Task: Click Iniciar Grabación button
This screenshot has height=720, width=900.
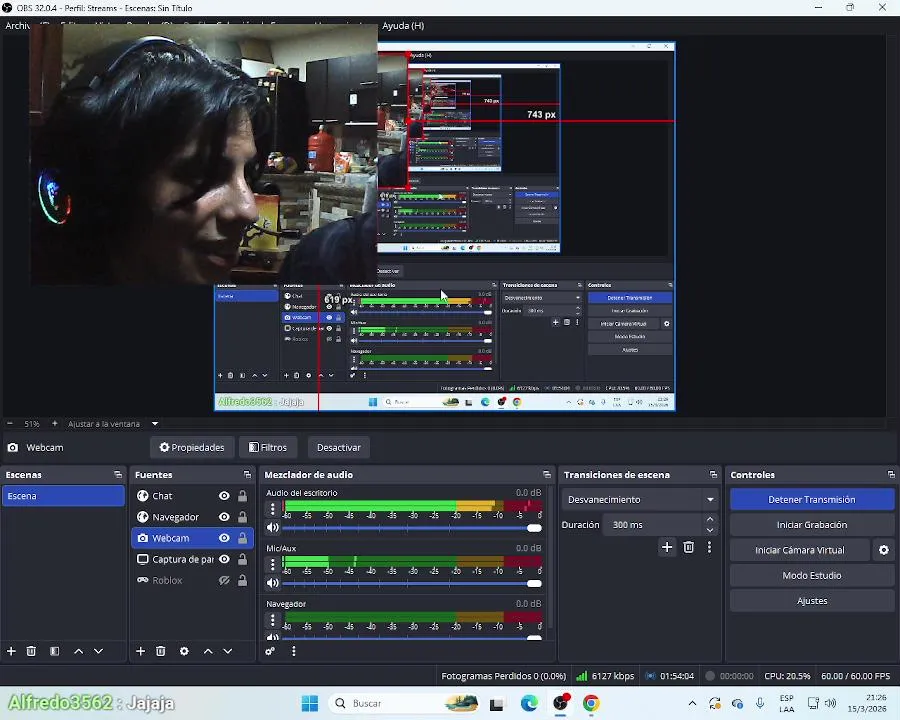Action: pyautogui.click(x=812, y=525)
